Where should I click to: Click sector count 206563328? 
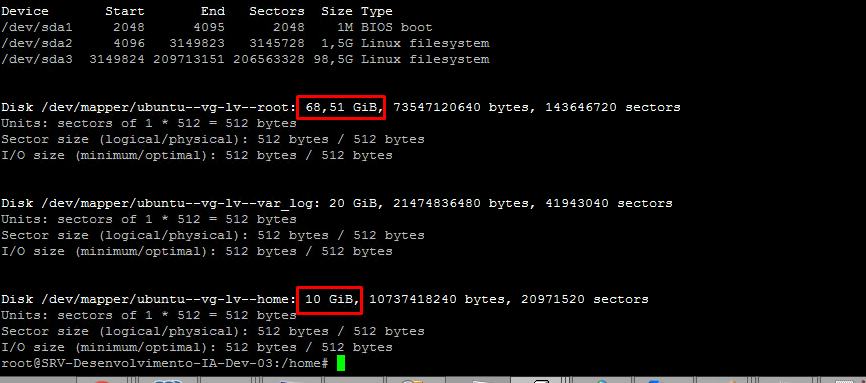269,59
